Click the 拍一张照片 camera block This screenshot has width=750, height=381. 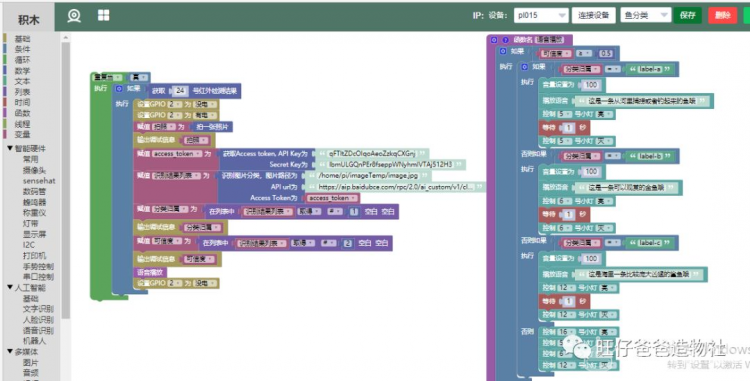(x=212, y=127)
